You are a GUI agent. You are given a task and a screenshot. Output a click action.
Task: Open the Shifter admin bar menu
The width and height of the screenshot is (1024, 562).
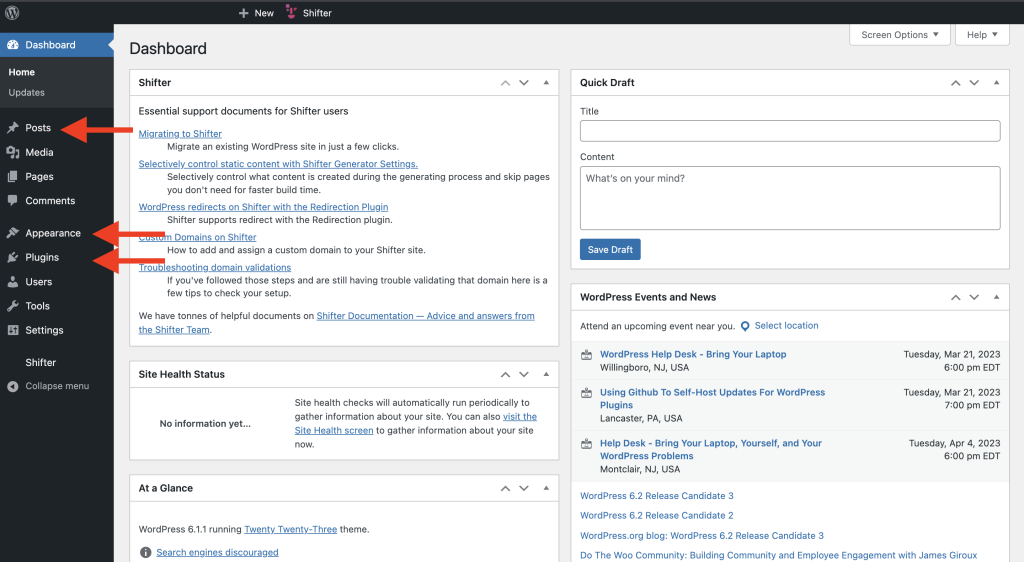click(309, 13)
